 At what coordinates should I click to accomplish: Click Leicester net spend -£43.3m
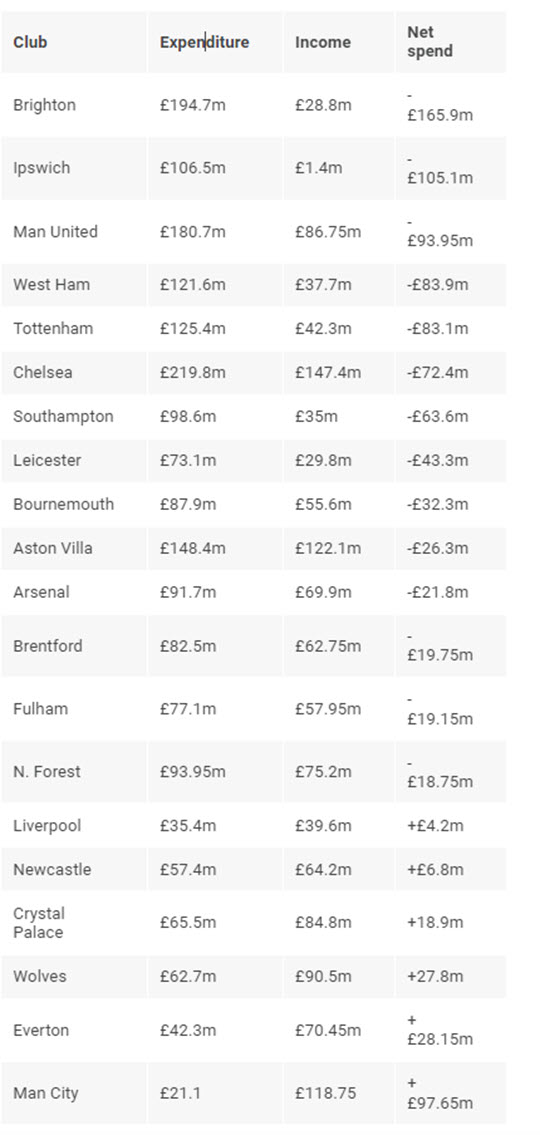point(437,460)
